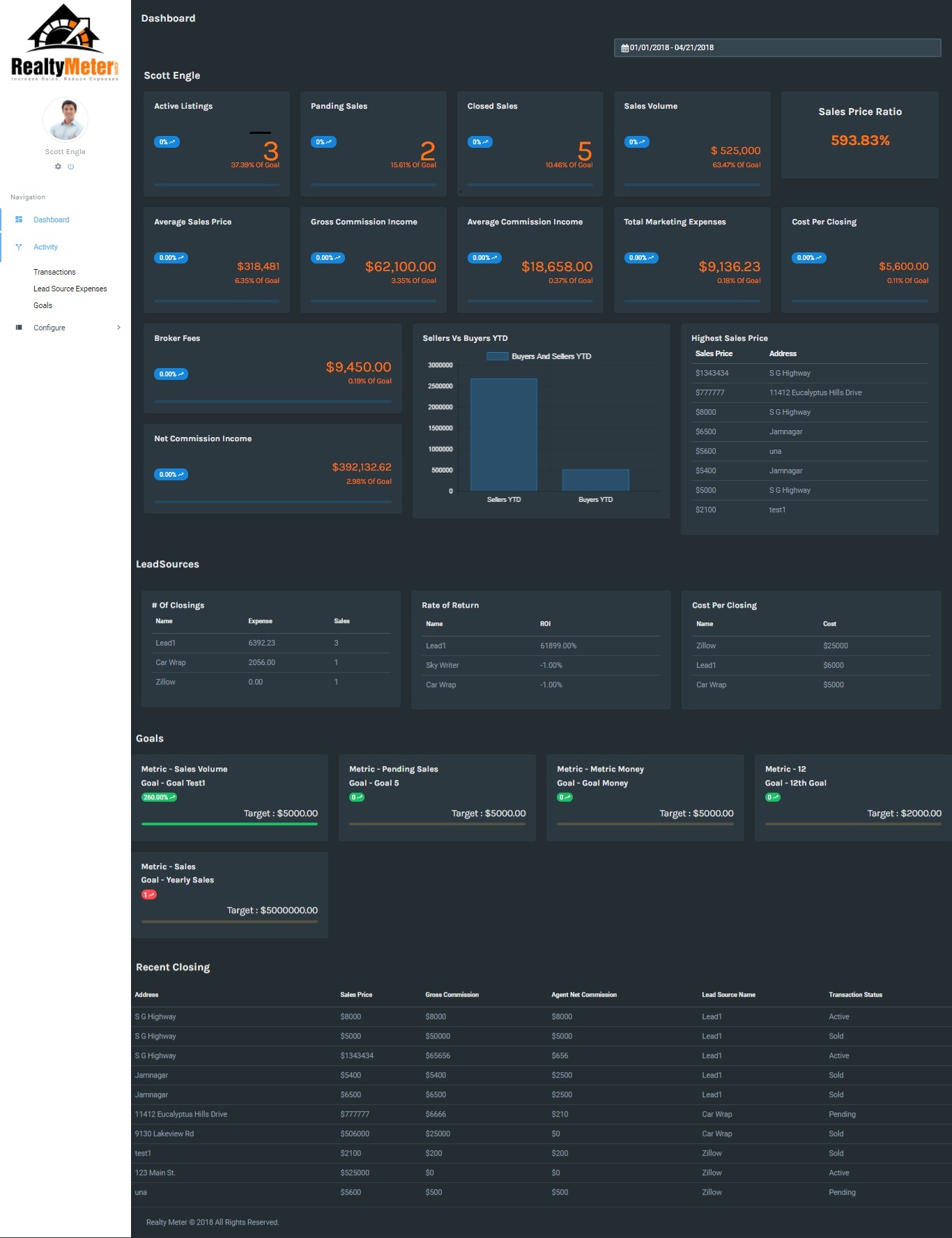Click the ROI column header in Rate of Return
This screenshot has height=1238, width=952.
tap(546, 624)
